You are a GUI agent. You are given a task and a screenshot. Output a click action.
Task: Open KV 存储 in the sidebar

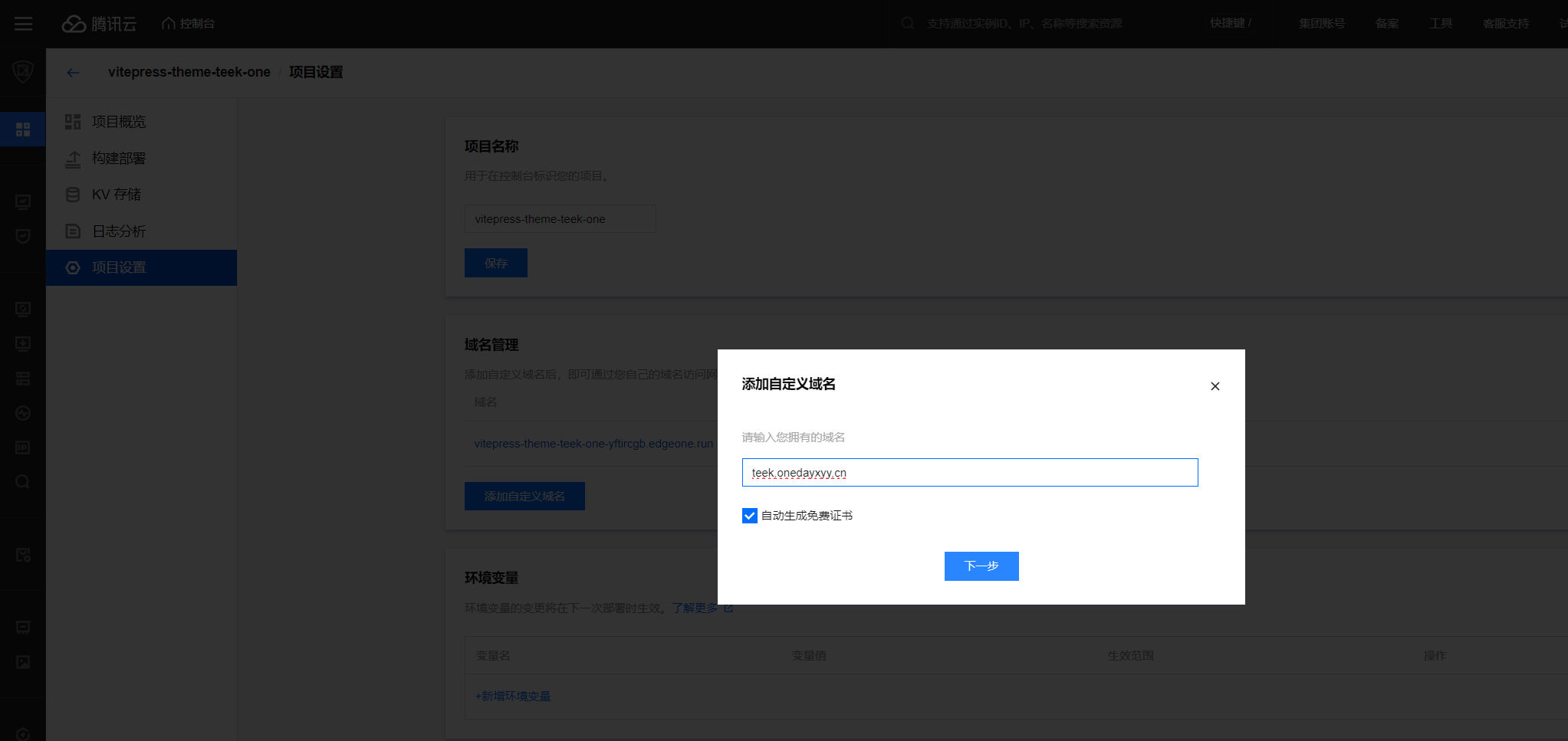(x=117, y=195)
